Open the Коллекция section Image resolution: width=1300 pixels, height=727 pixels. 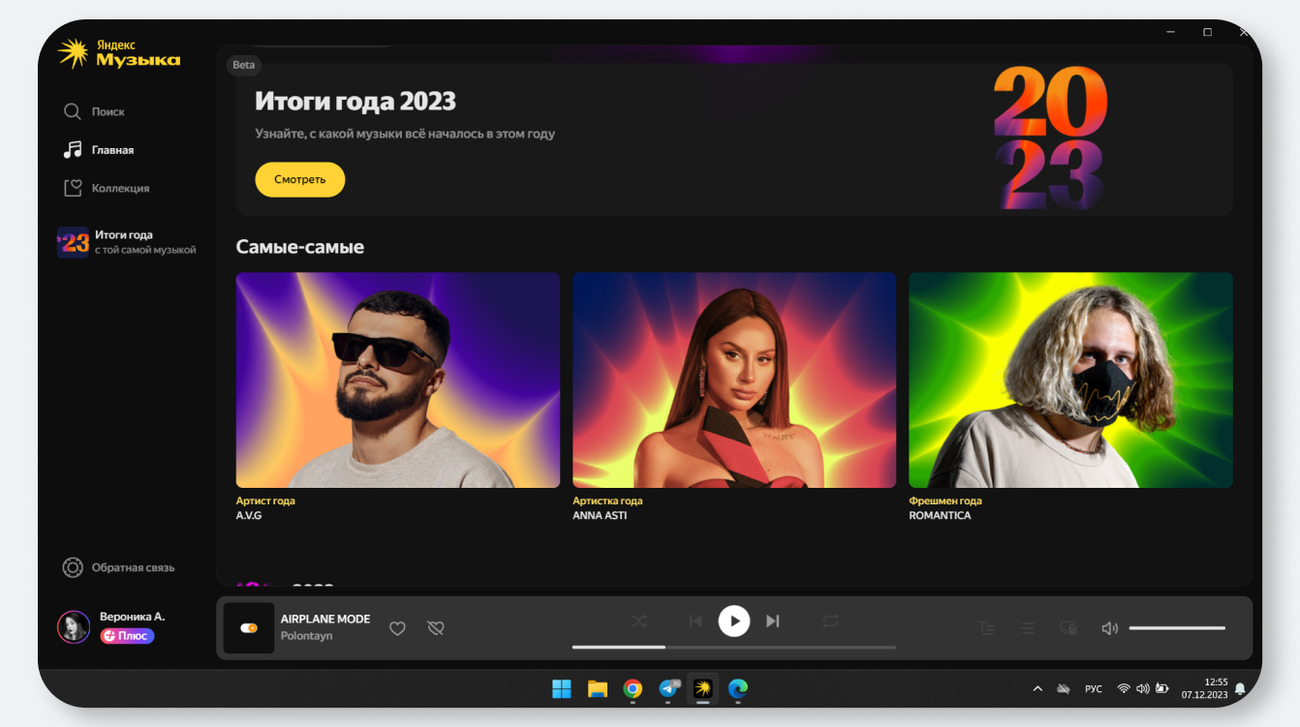[x=106, y=188]
